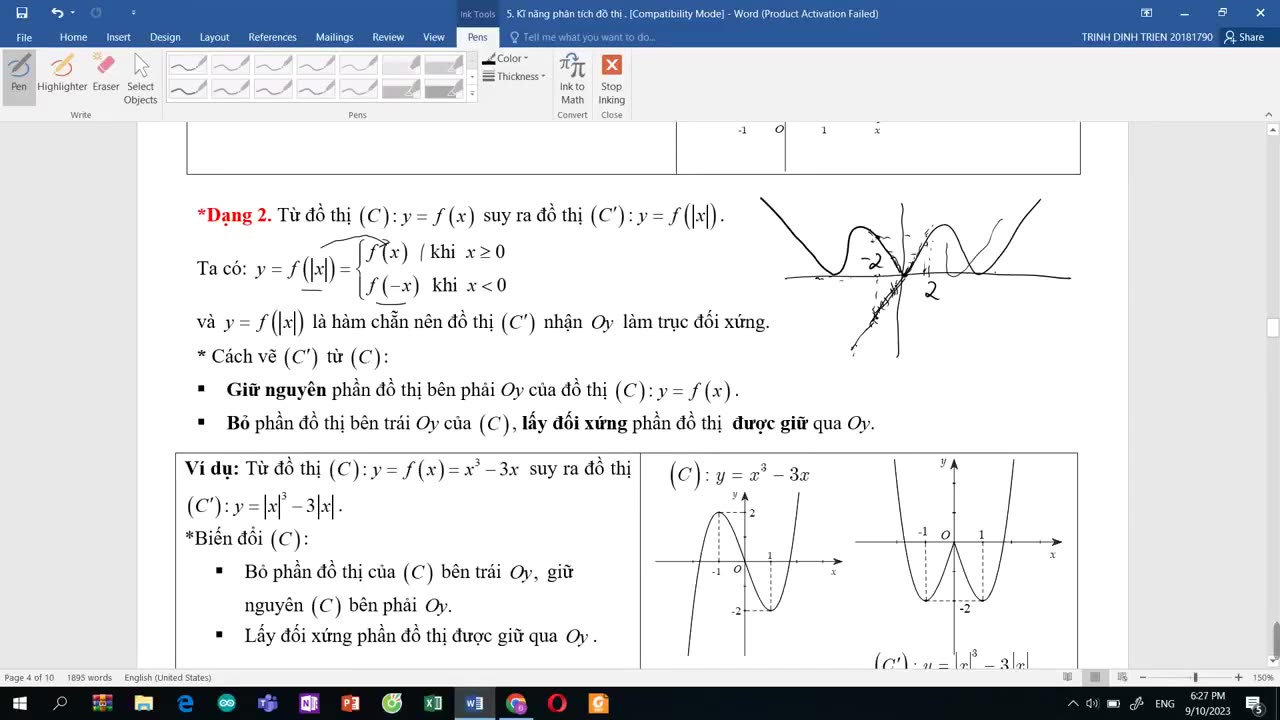Viewport: 1280px width, 720px height.
Task: Redo action in Quick Access toolbar
Action: 96,13
